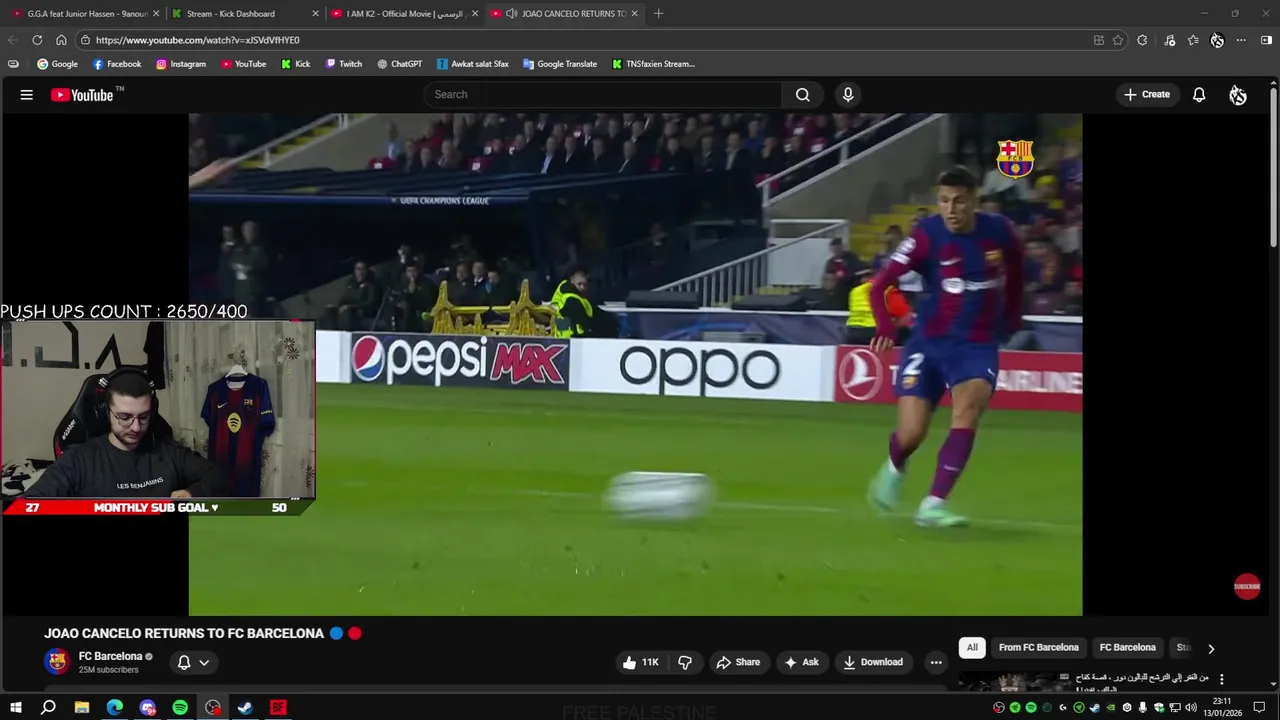The image size is (1280, 720).
Task: Open Steam from the Windows taskbar
Action: click(x=245, y=708)
